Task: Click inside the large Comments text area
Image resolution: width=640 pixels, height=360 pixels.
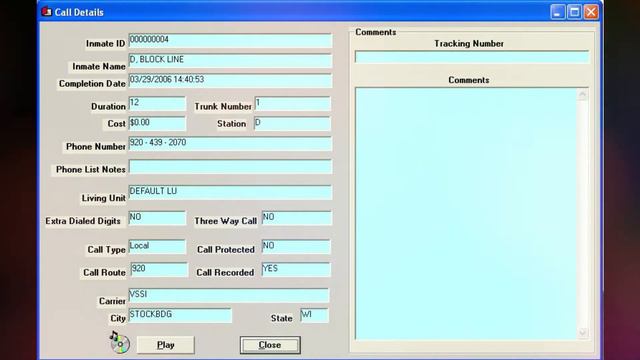Action: point(466,213)
